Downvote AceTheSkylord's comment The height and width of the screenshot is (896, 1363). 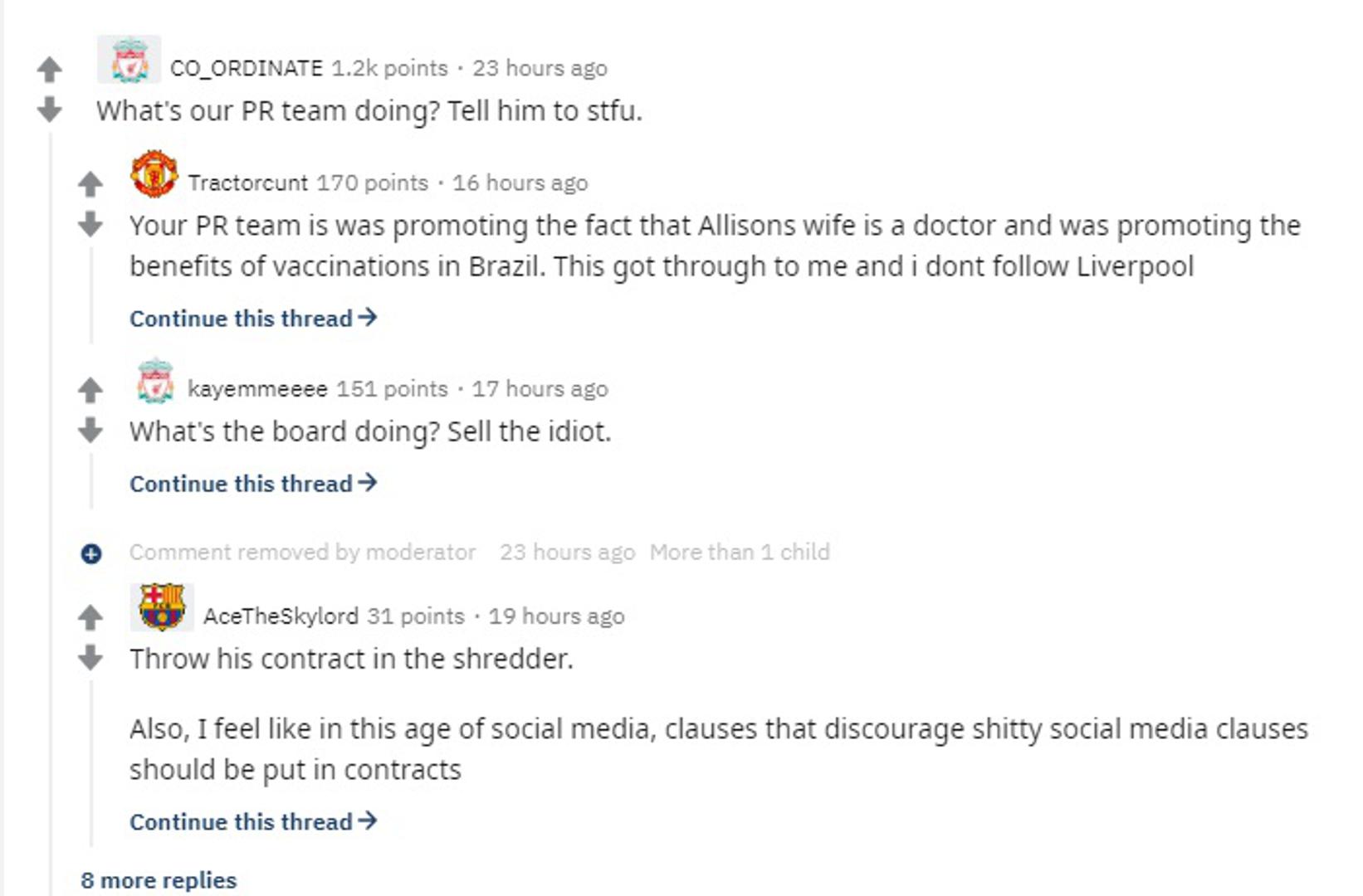(90, 657)
